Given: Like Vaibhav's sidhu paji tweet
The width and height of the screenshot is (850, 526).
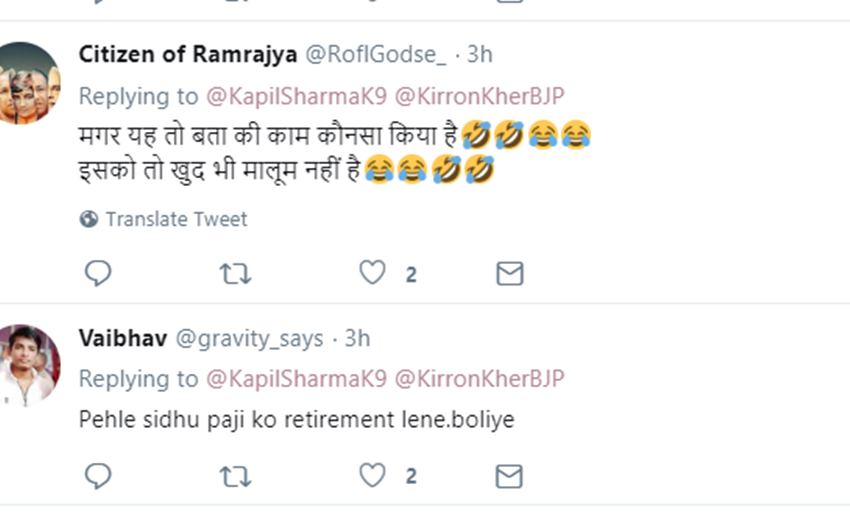Looking at the screenshot, I should [x=372, y=476].
